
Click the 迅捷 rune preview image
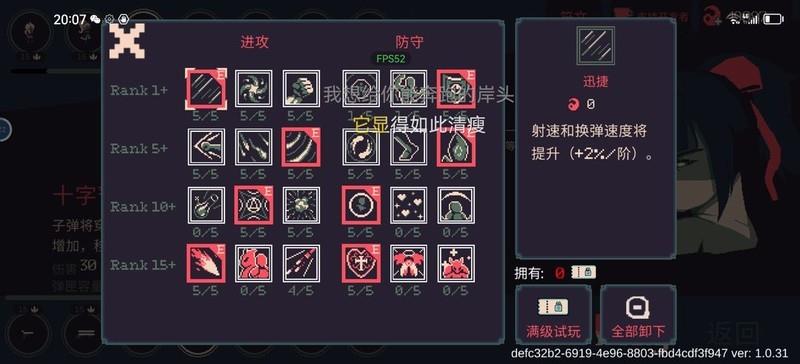tap(595, 46)
